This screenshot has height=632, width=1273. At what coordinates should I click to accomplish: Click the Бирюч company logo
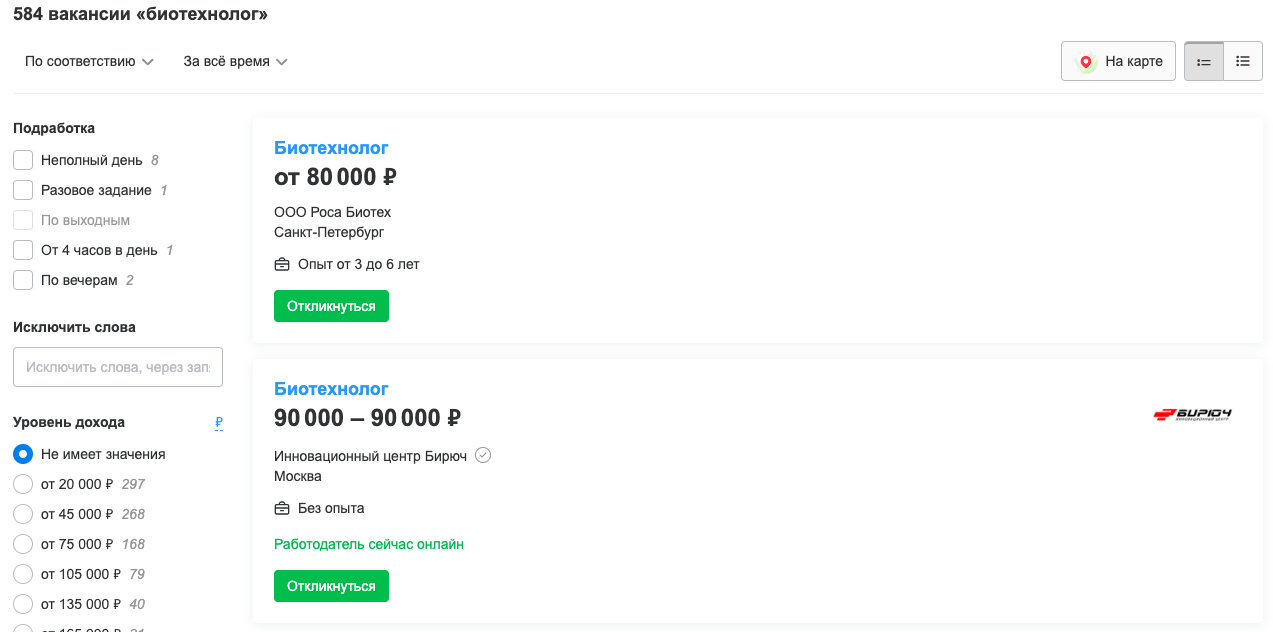1192,414
